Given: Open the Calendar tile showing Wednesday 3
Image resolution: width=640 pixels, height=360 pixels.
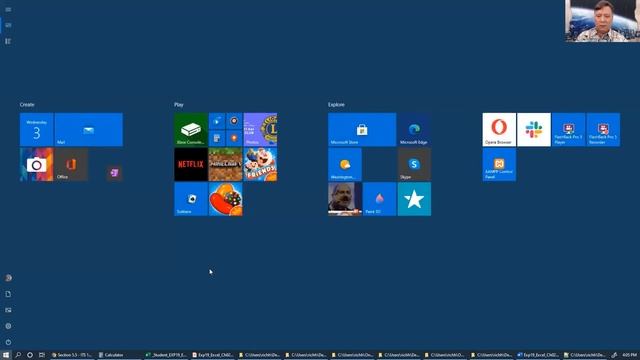Looking at the screenshot, I should 36,130.
